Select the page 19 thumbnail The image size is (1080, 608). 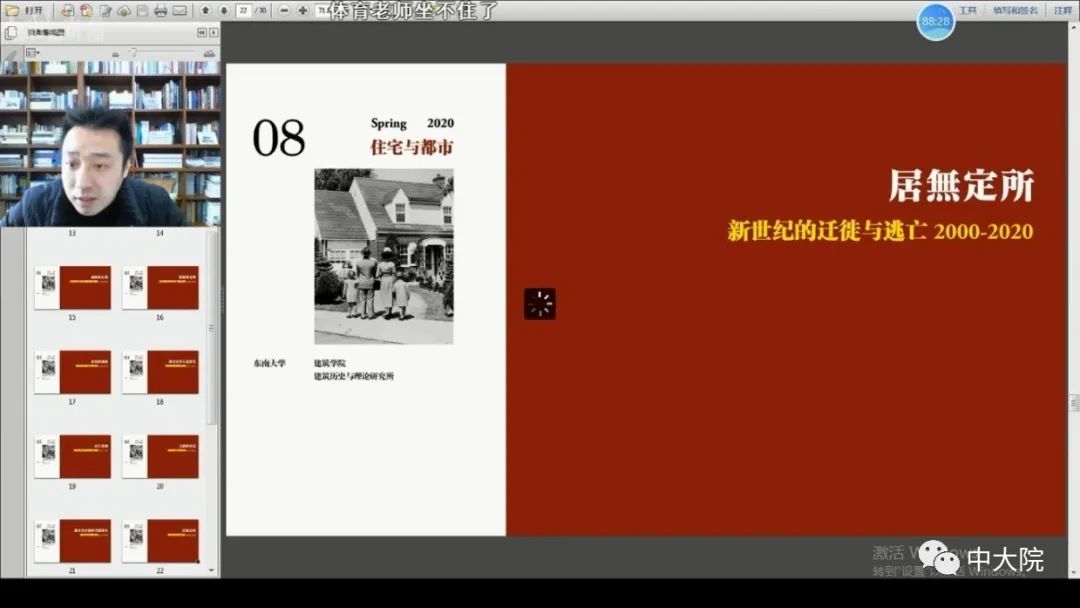pyautogui.click(x=72, y=456)
